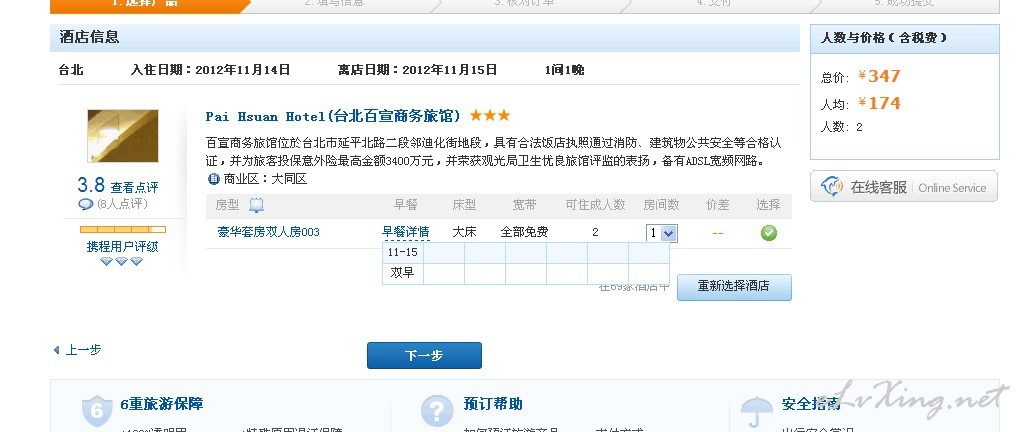Click the 携程用户评级 diamond icons
The height and width of the screenshot is (432, 1020).
click(x=122, y=261)
